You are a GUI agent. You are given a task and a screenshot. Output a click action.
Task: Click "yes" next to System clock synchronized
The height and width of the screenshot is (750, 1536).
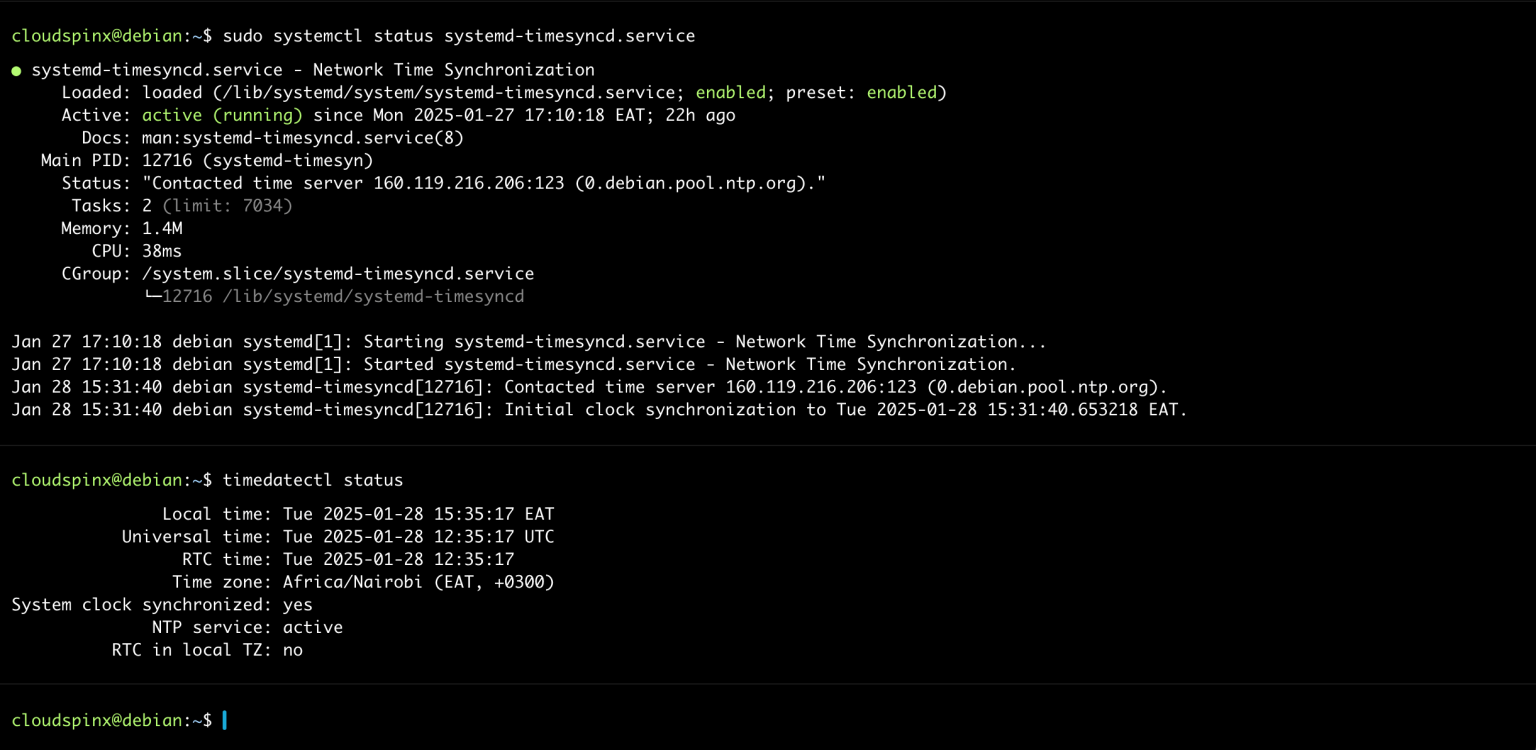[x=297, y=605]
